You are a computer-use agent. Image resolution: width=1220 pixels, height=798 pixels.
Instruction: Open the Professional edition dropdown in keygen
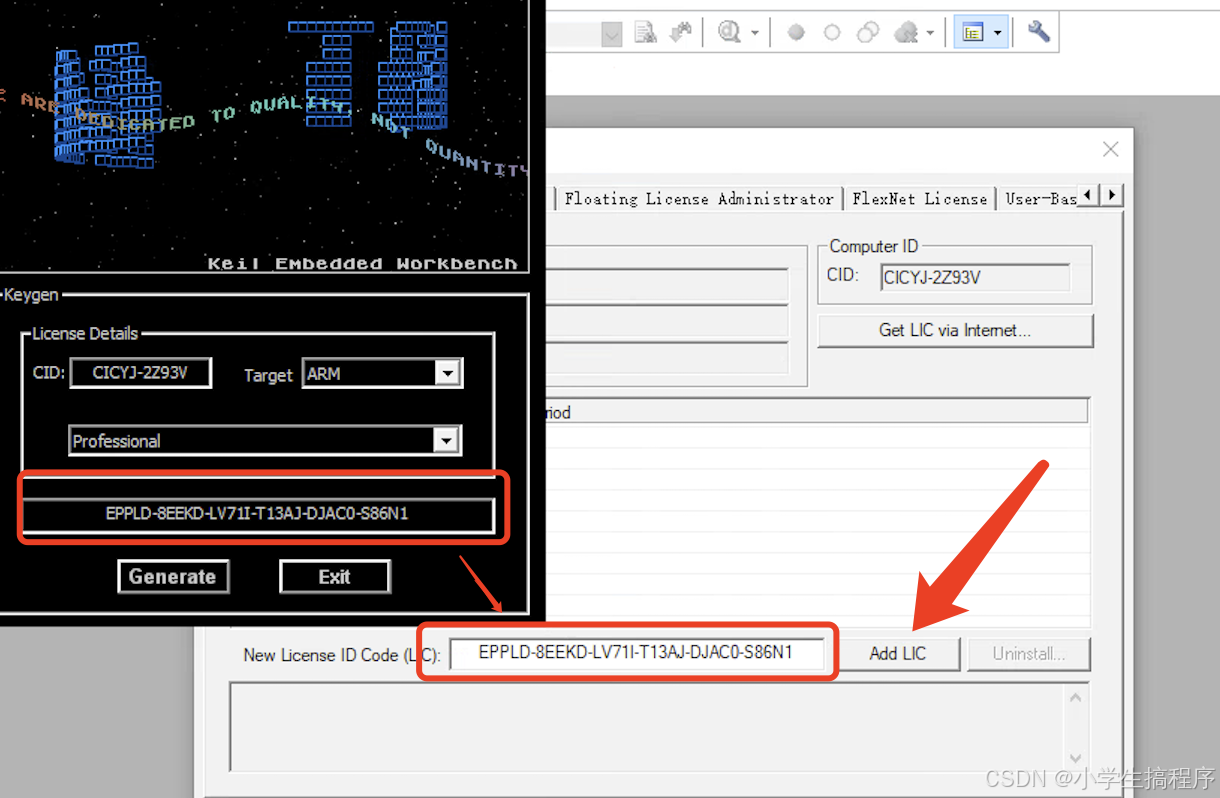tap(446, 440)
